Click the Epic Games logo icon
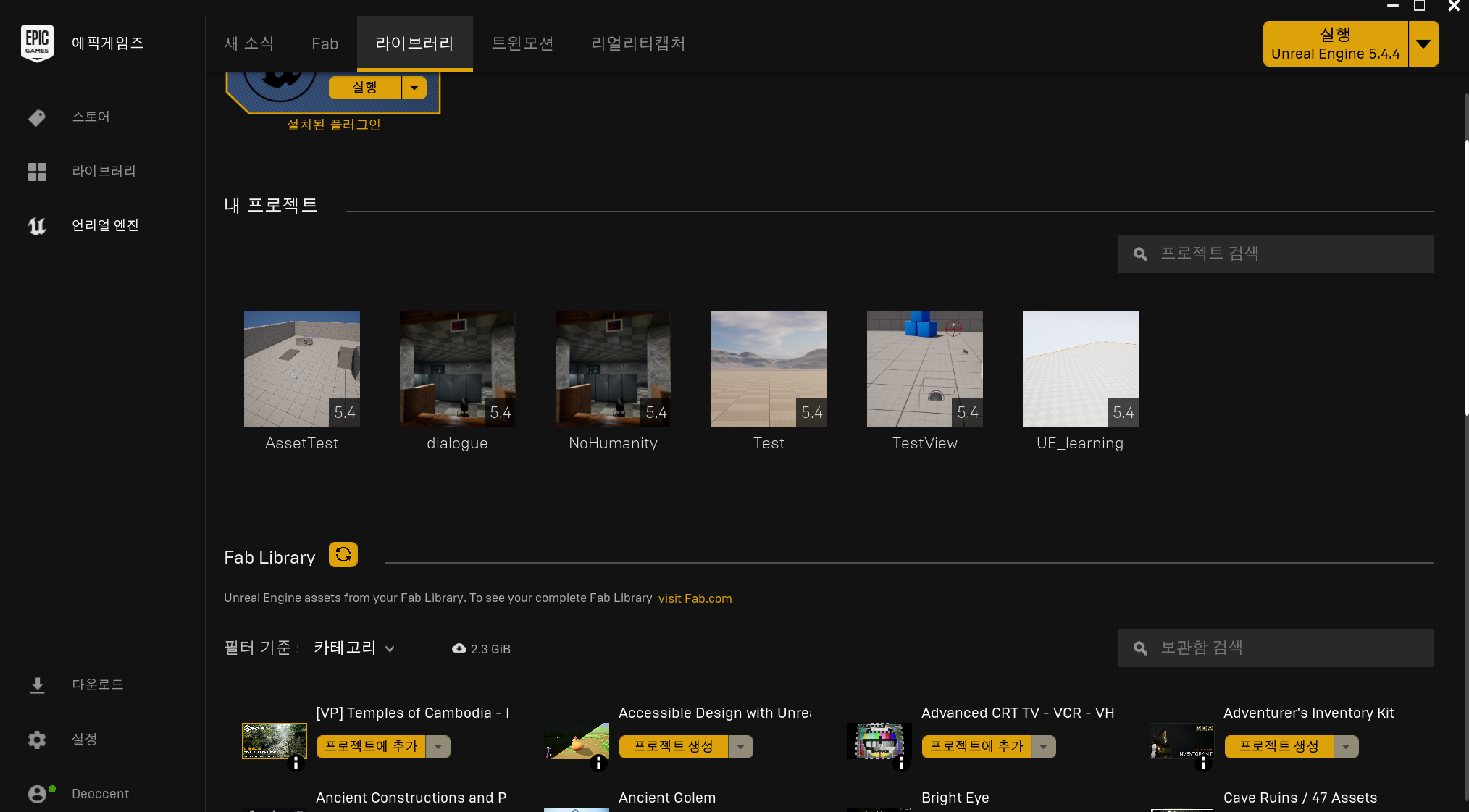 37,43
